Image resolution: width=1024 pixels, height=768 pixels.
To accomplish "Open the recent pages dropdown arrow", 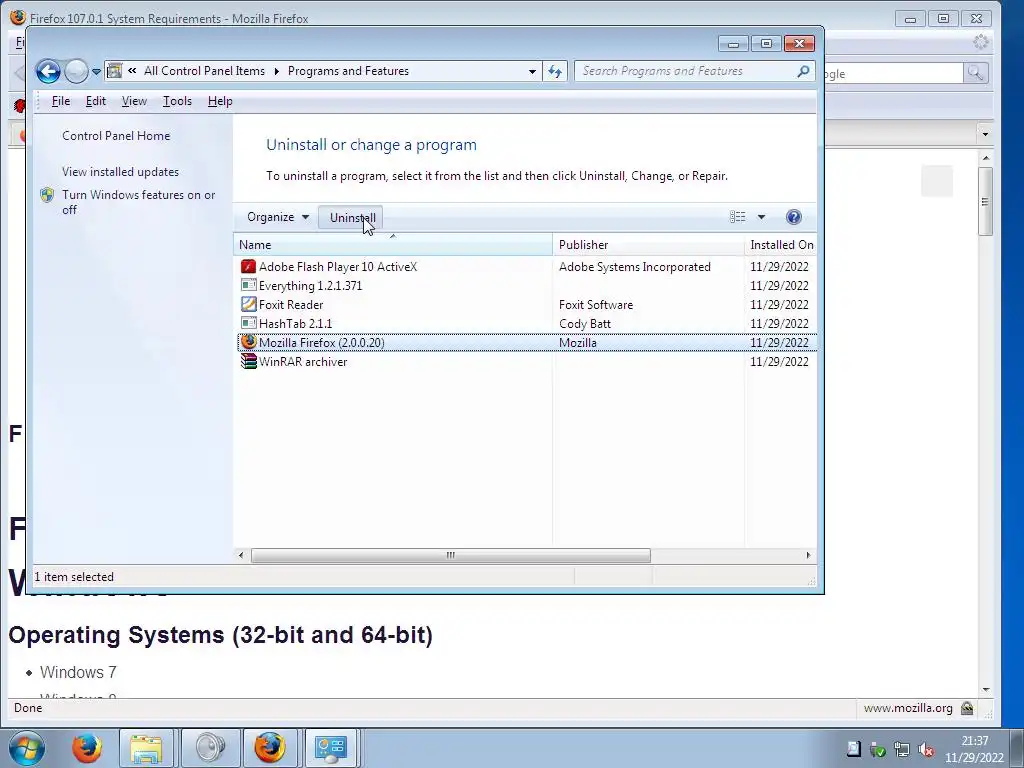I will [96, 72].
